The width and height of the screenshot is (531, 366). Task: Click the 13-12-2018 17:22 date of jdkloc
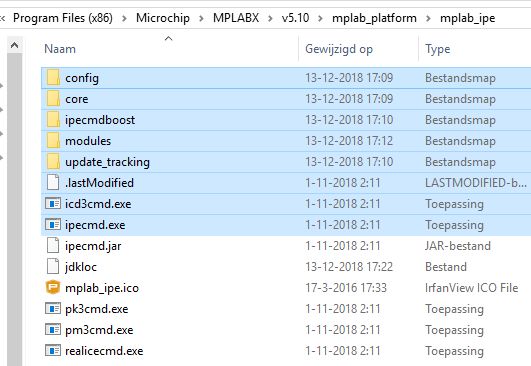pyautogui.click(x=349, y=267)
